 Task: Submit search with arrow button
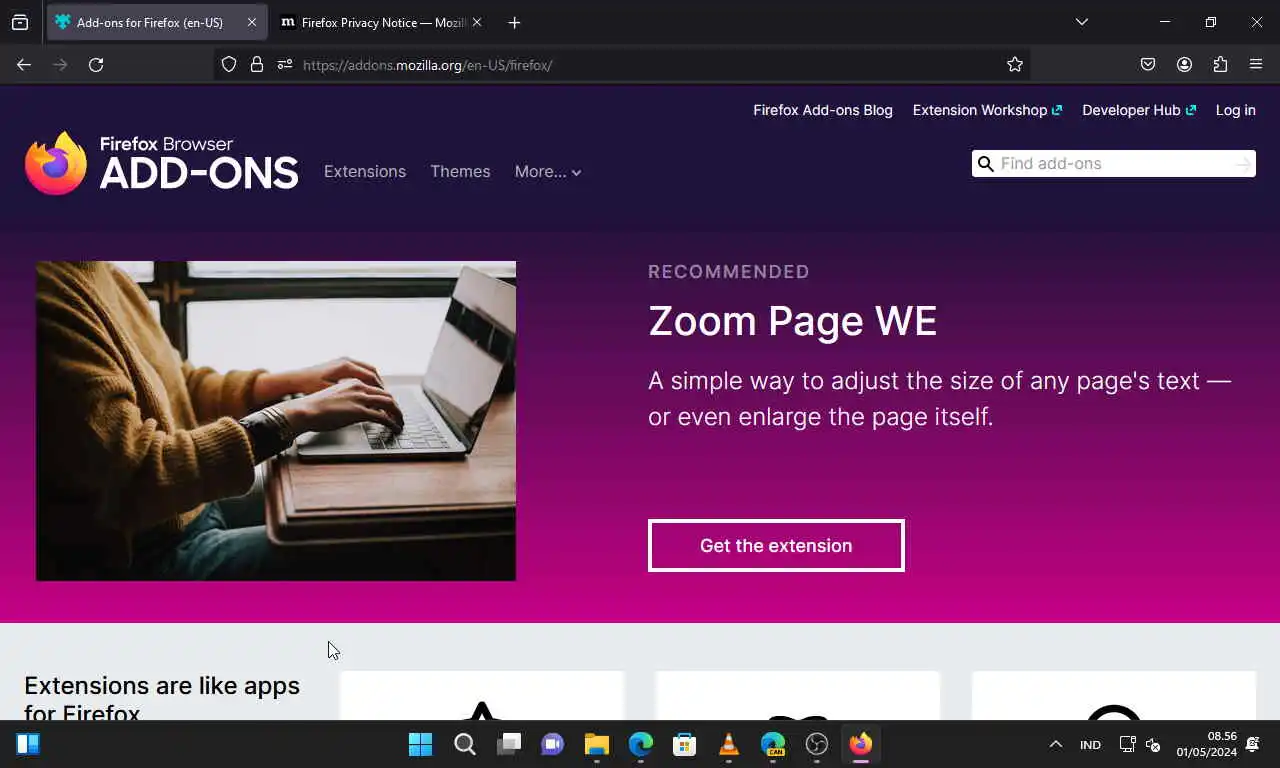pos(1243,164)
